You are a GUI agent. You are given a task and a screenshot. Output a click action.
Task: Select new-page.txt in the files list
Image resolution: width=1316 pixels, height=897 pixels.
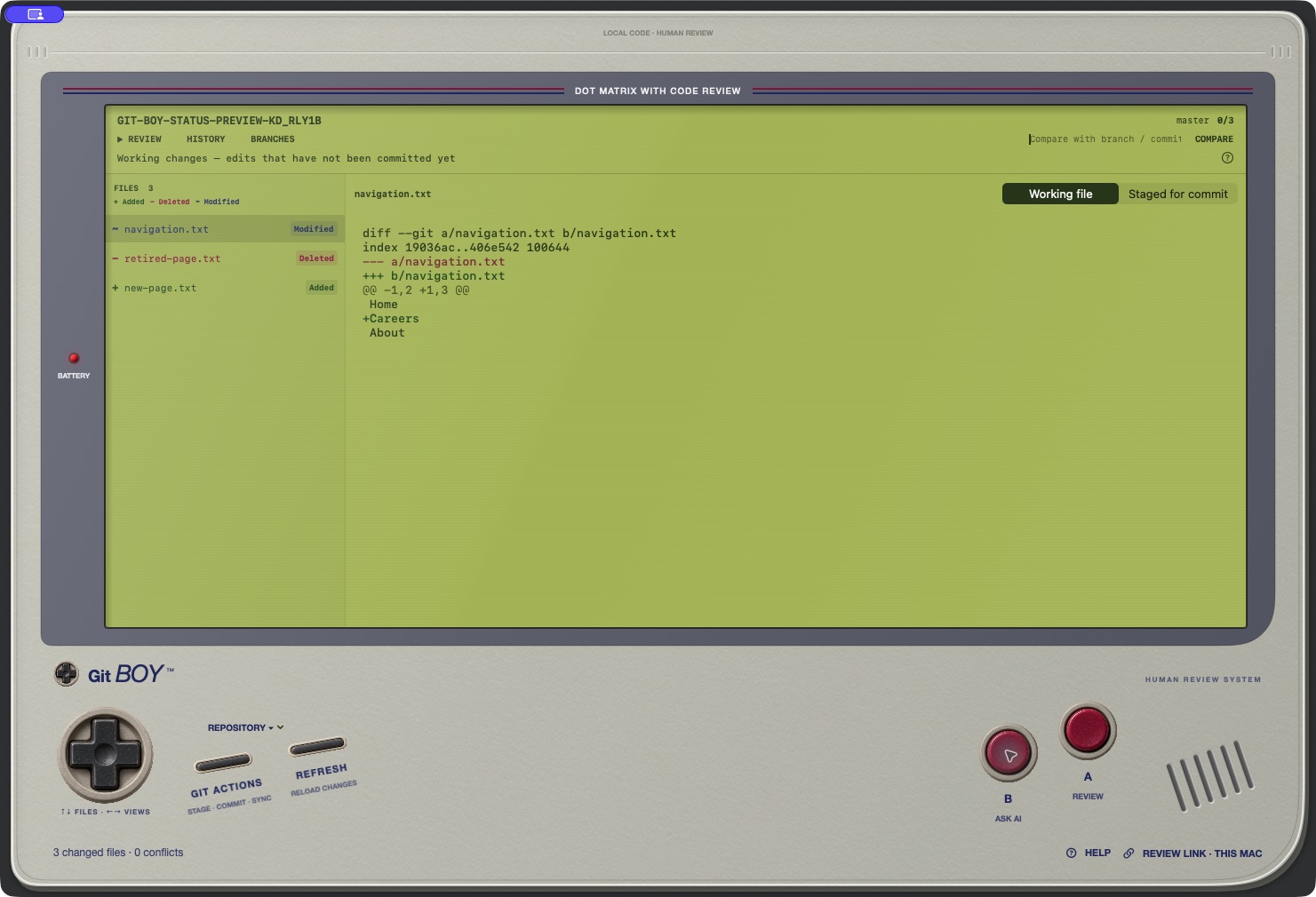pyautogui.click(x=225, y=288)
